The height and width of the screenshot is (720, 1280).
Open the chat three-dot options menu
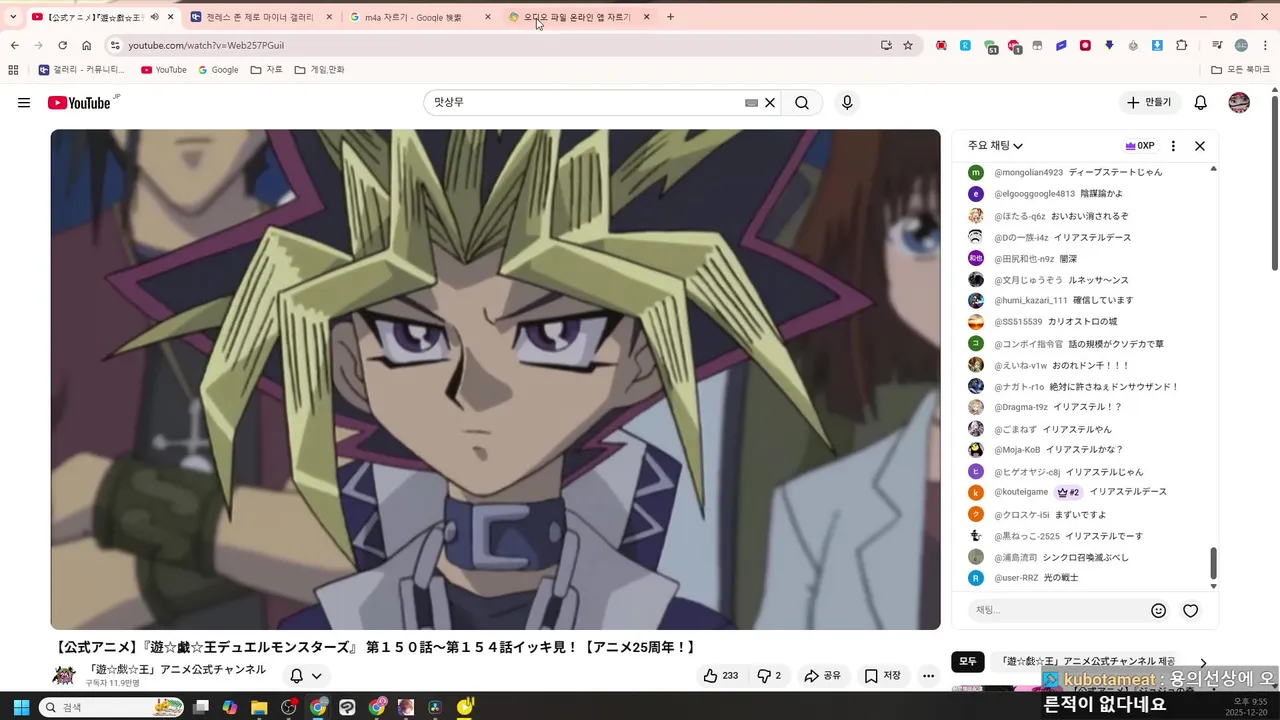pyautogui.click(x=1173, y=146)
